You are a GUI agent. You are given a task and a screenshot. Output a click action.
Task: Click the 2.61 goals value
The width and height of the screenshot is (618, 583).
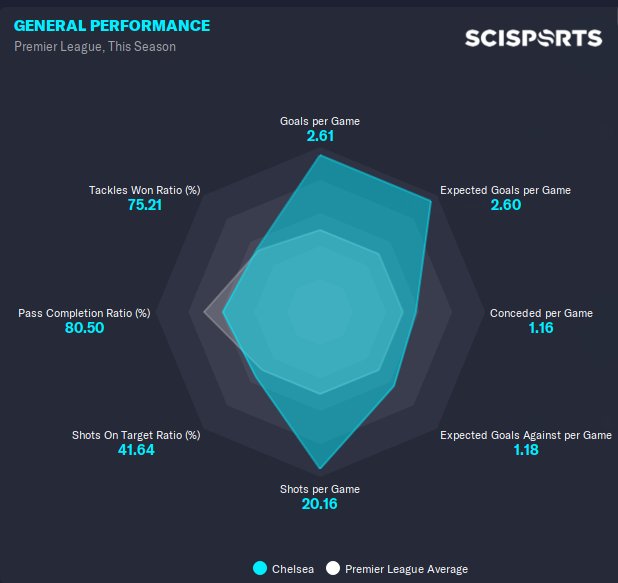coord(319,135)
